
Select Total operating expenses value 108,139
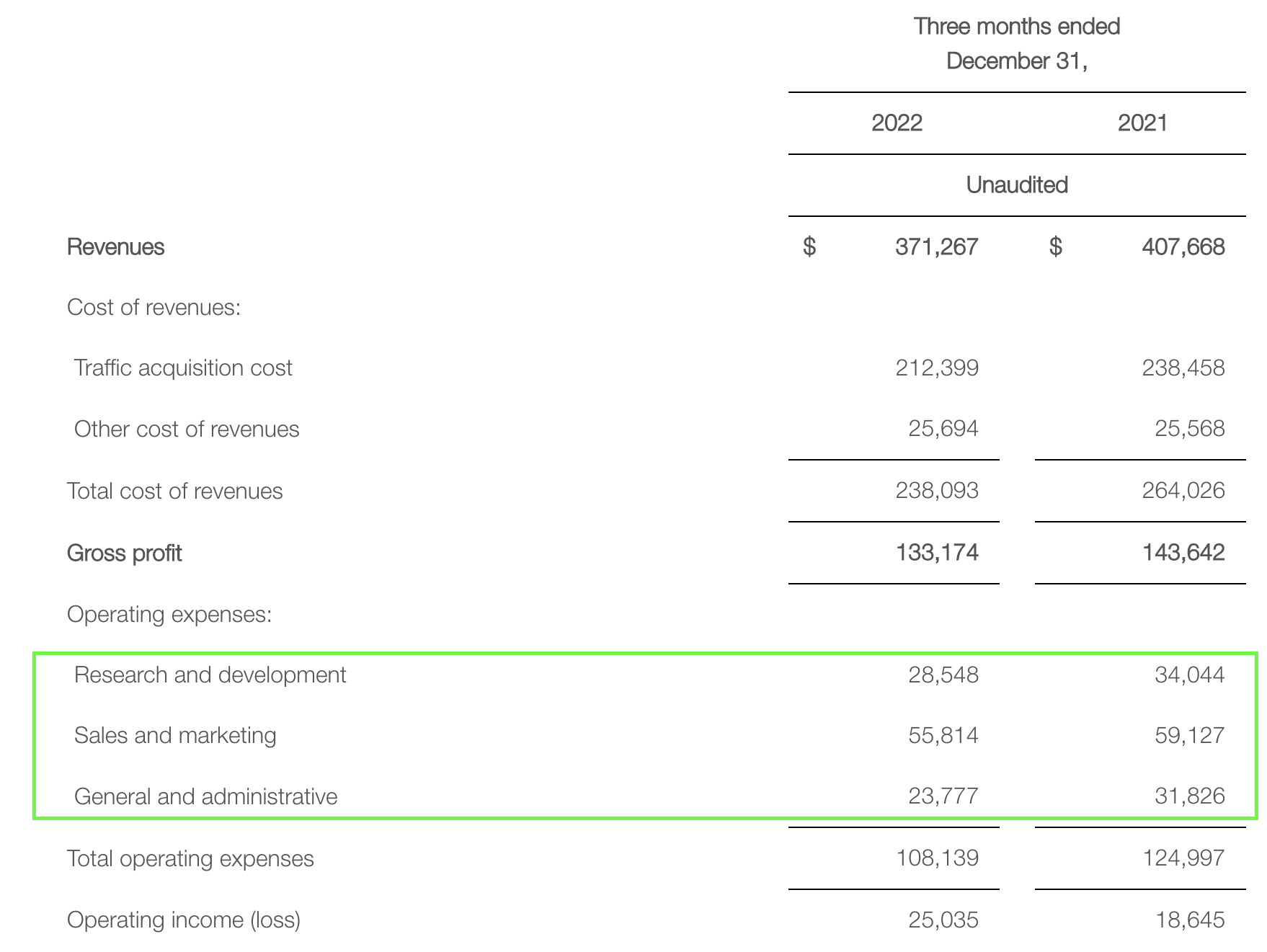(937, 858)
